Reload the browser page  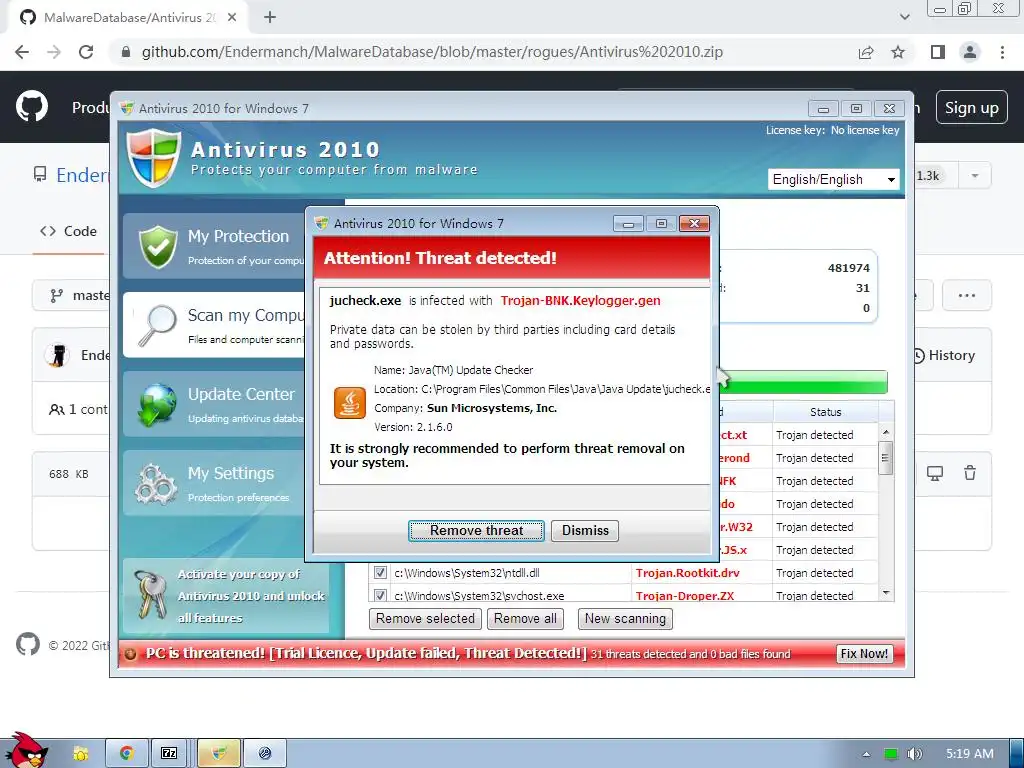86,52
